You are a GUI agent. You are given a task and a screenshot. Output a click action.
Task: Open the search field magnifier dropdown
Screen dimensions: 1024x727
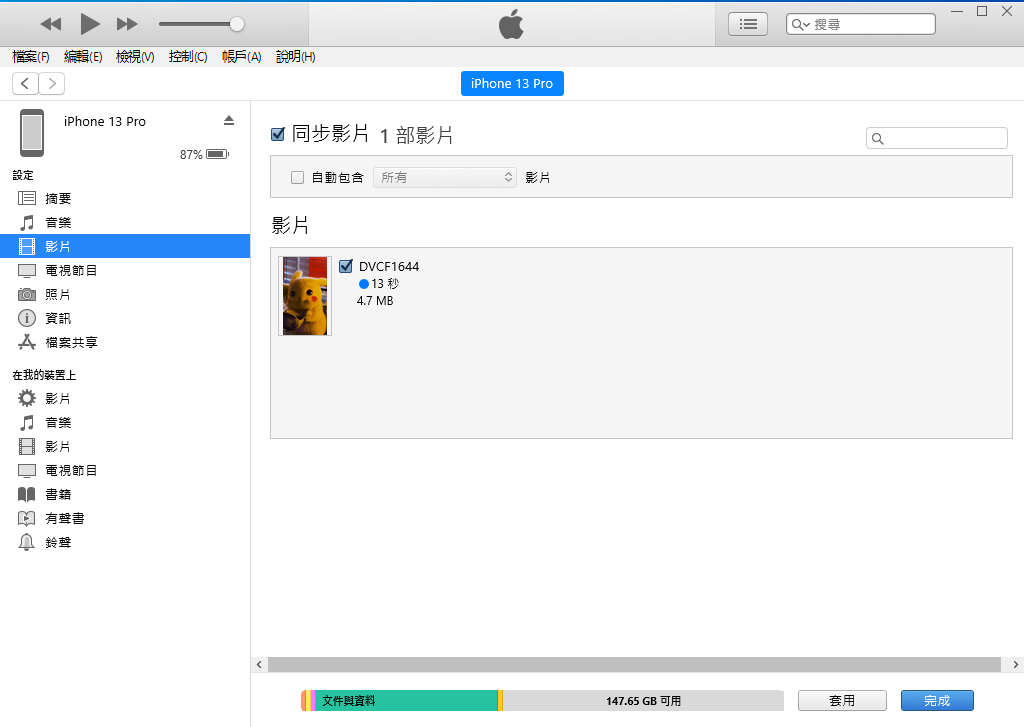(800, 24)
